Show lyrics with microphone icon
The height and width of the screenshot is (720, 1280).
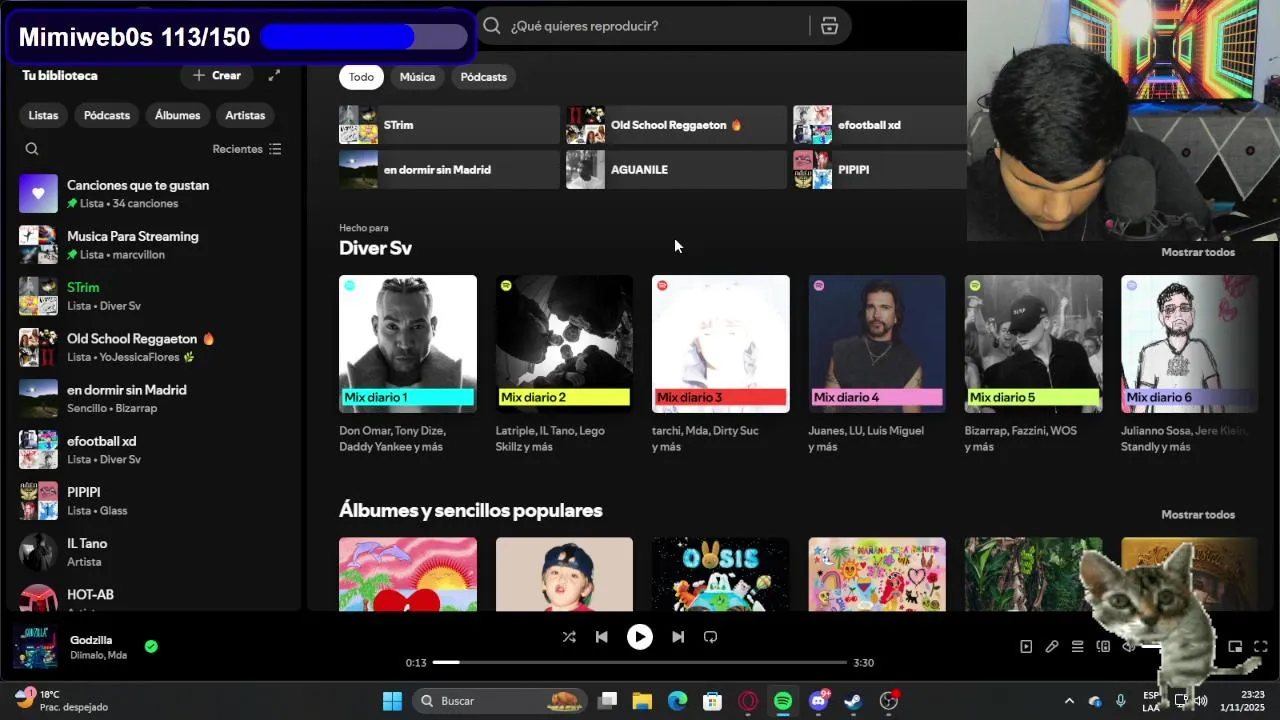click(1052, 647)
